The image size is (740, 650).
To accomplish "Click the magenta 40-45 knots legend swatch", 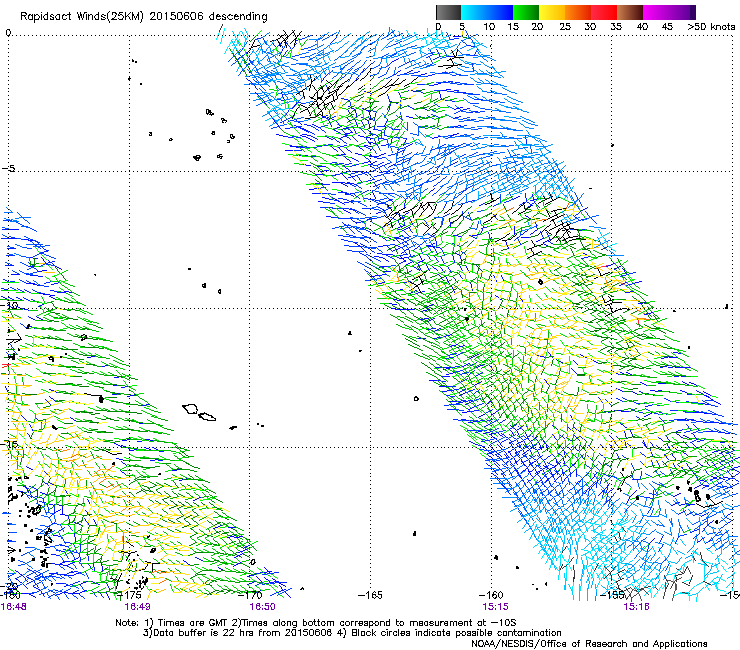I will pos(656,12).
